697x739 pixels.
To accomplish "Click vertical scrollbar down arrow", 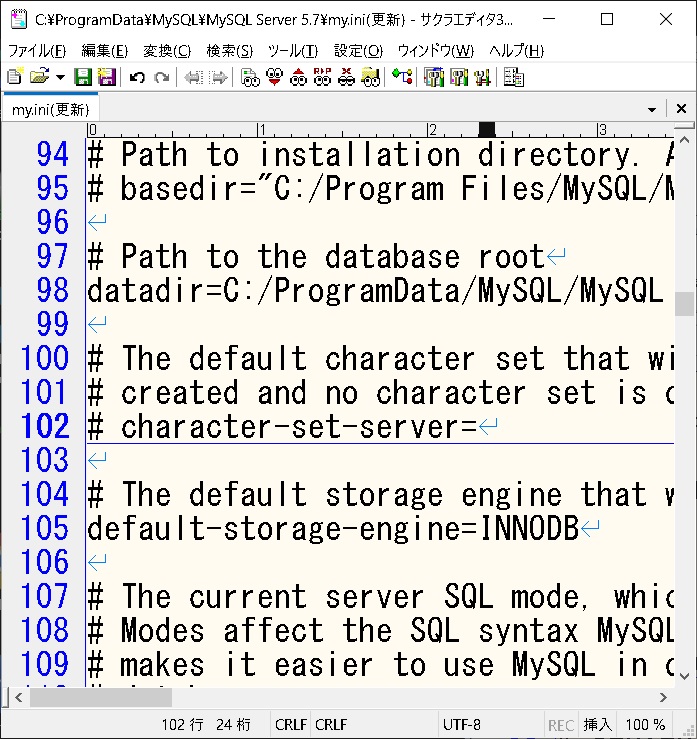I will point(685,676).
